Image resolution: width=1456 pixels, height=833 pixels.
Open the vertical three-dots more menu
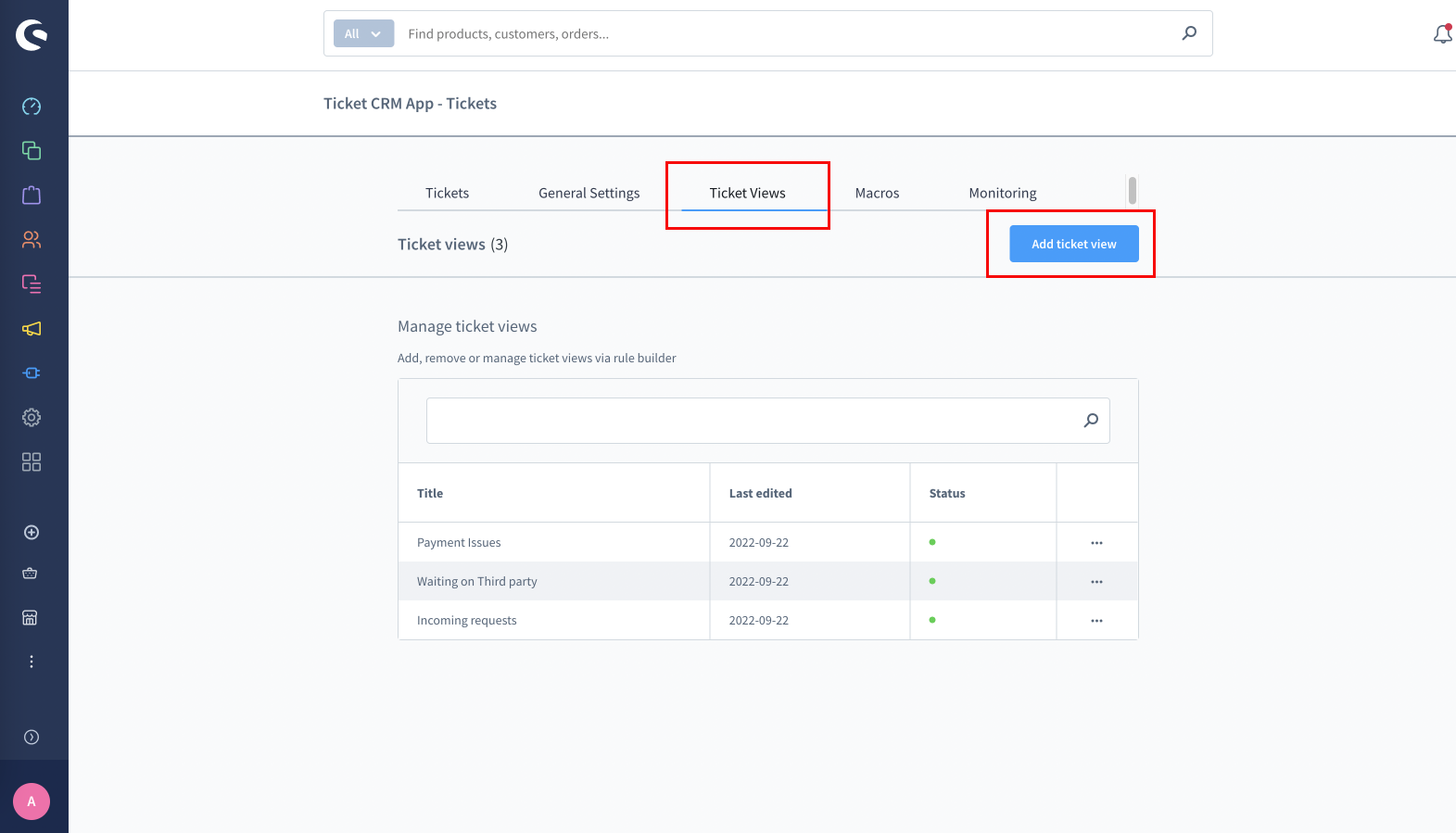[32, 662]
